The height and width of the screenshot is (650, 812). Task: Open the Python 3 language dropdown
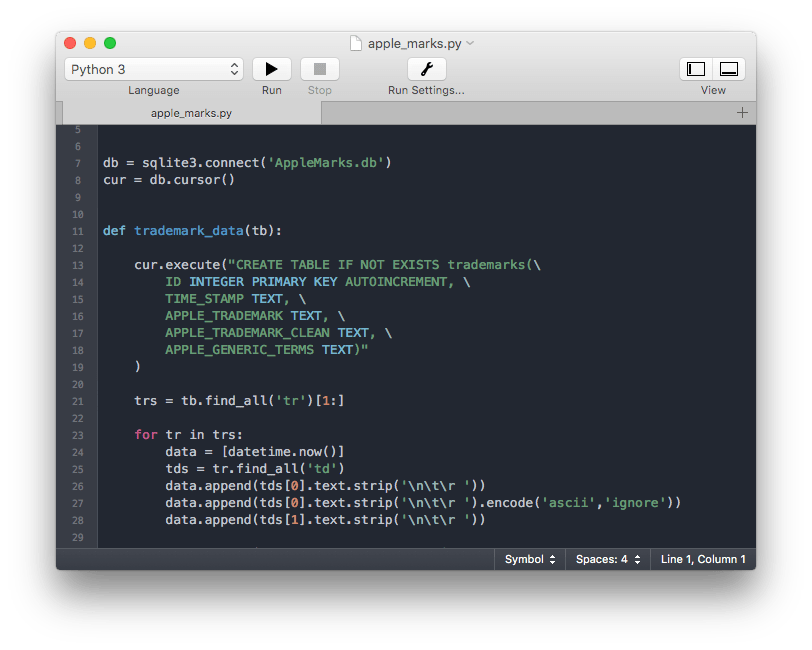(x=154, y=69)
